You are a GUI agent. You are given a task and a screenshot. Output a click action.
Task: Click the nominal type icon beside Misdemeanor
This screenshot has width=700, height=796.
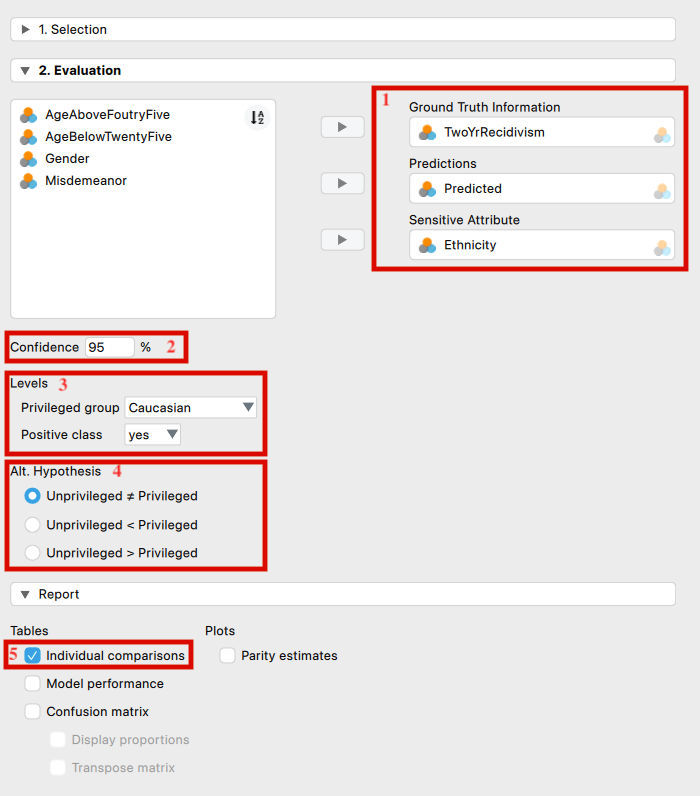pos(28,181)
